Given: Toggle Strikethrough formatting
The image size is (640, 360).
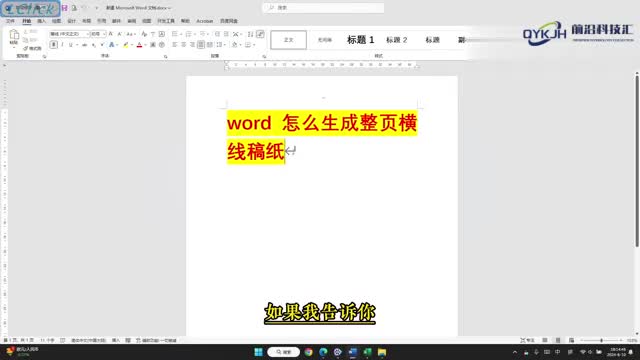Looking at the screenshot, I should [84, 44].
